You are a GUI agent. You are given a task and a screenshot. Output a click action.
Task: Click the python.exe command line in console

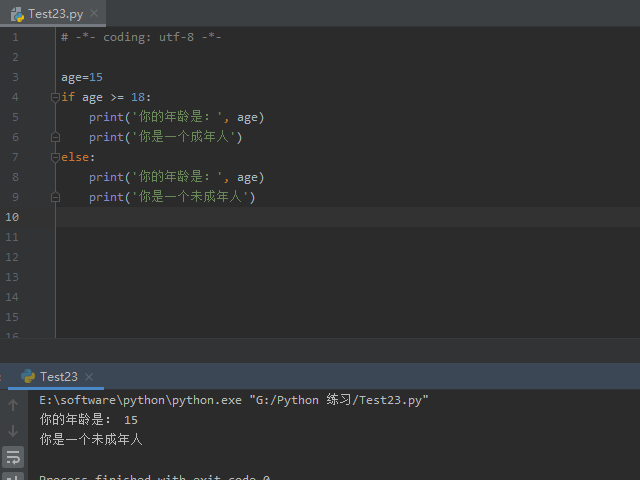234,400
